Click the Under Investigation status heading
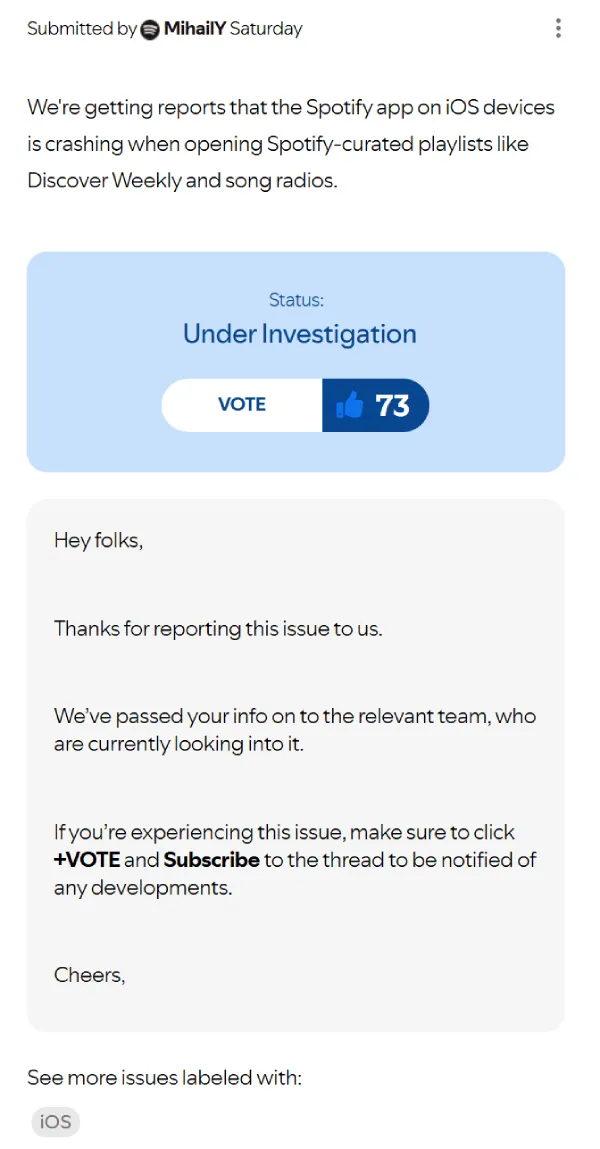Screen dimensions: 600x1149 coord(299,334)
